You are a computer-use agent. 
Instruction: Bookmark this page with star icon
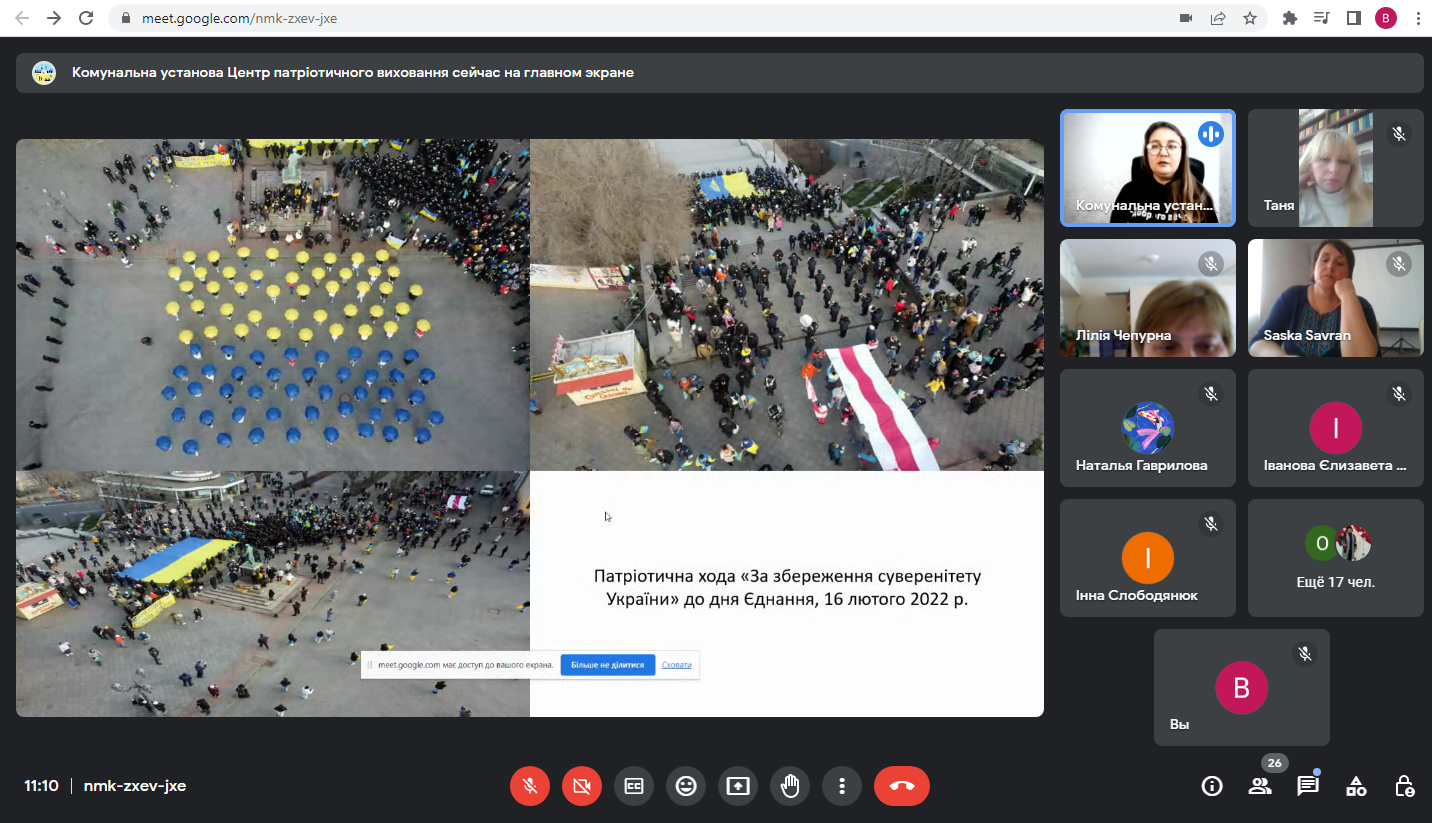[x=1250, y=18]
